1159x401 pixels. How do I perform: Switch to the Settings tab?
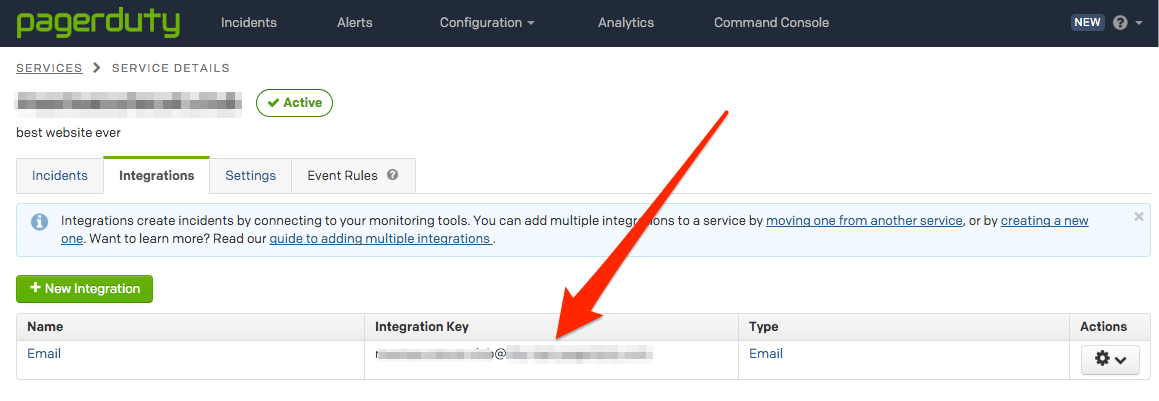[x=250, y=176]
